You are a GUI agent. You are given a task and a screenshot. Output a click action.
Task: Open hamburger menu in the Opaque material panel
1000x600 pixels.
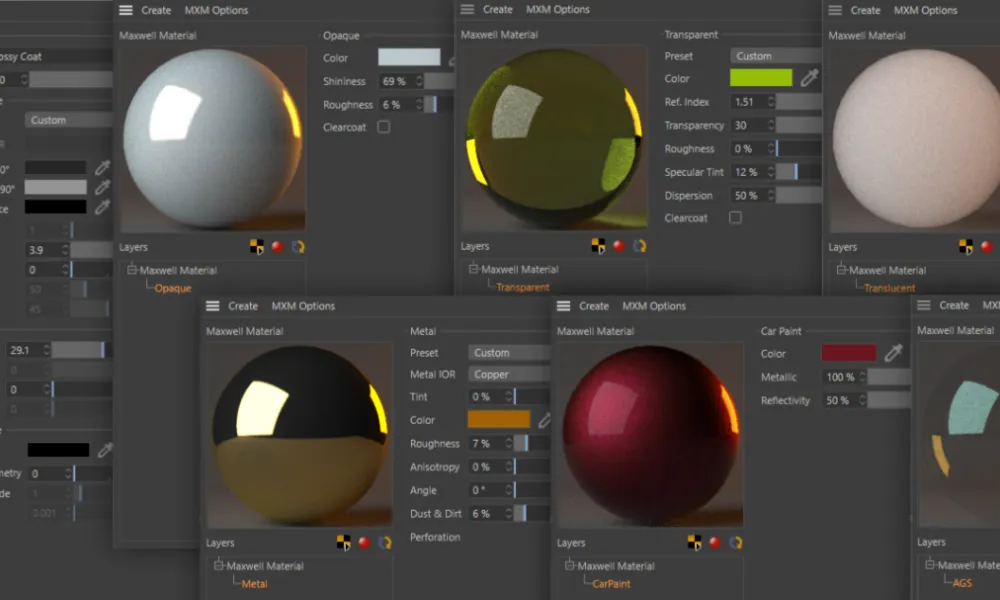125,10
